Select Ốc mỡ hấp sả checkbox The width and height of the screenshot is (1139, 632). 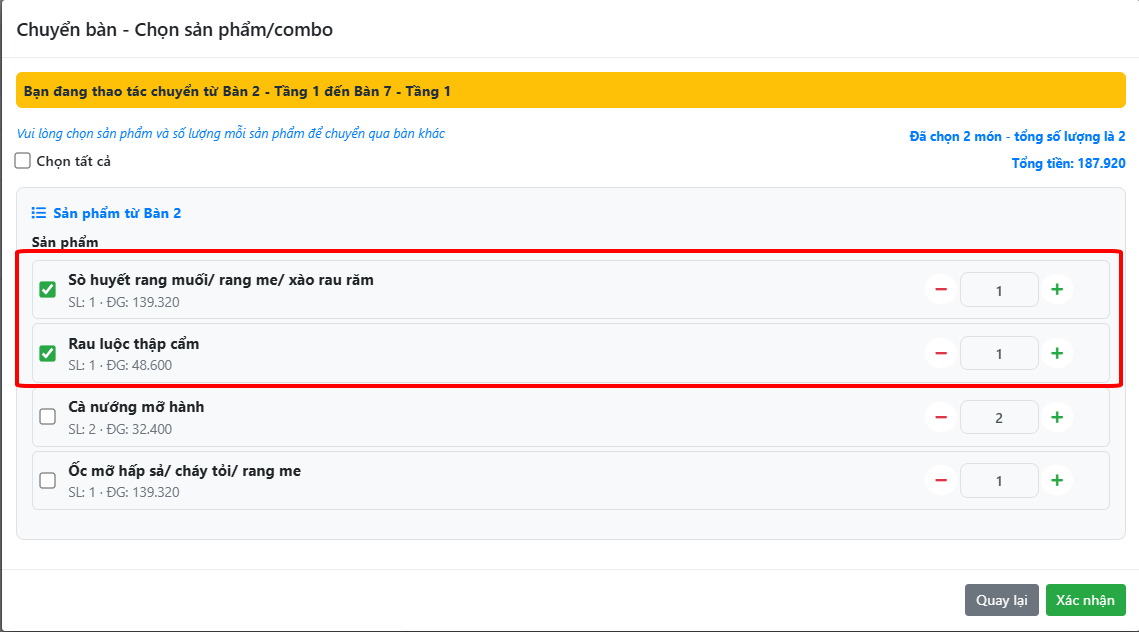[x=47, y=481]
